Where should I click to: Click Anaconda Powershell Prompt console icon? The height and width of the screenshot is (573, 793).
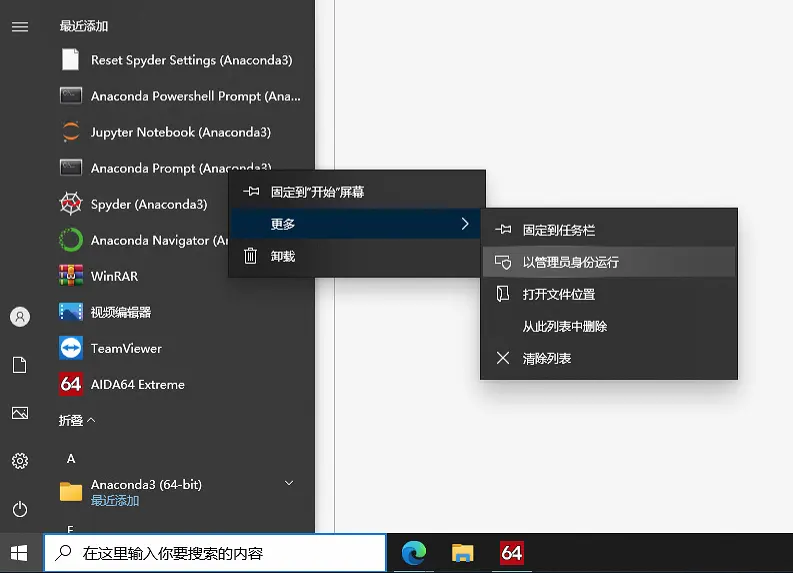click(71, 96)
